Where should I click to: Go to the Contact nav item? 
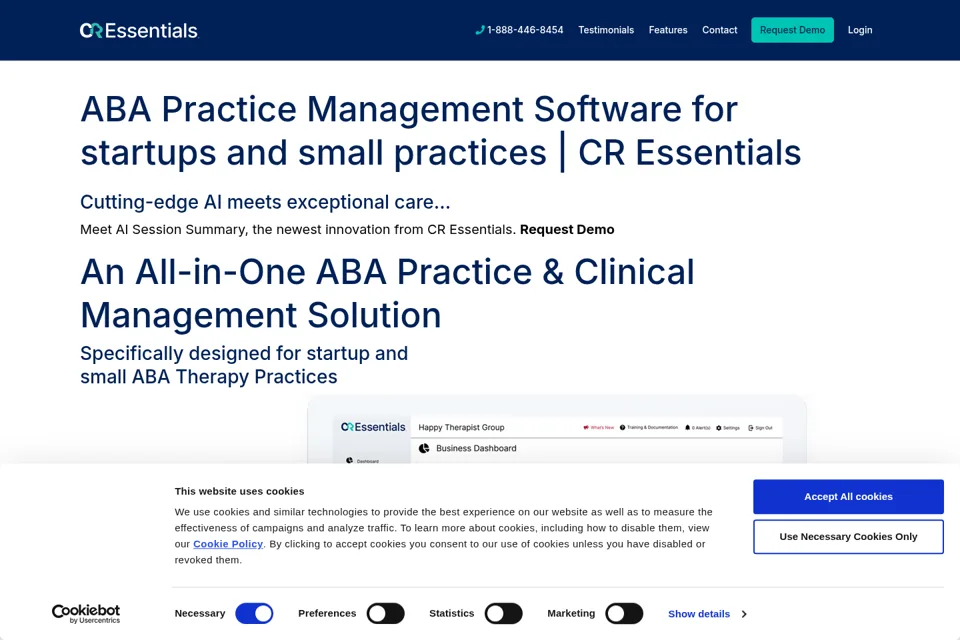pyautogui.click(x=719, y=30)
